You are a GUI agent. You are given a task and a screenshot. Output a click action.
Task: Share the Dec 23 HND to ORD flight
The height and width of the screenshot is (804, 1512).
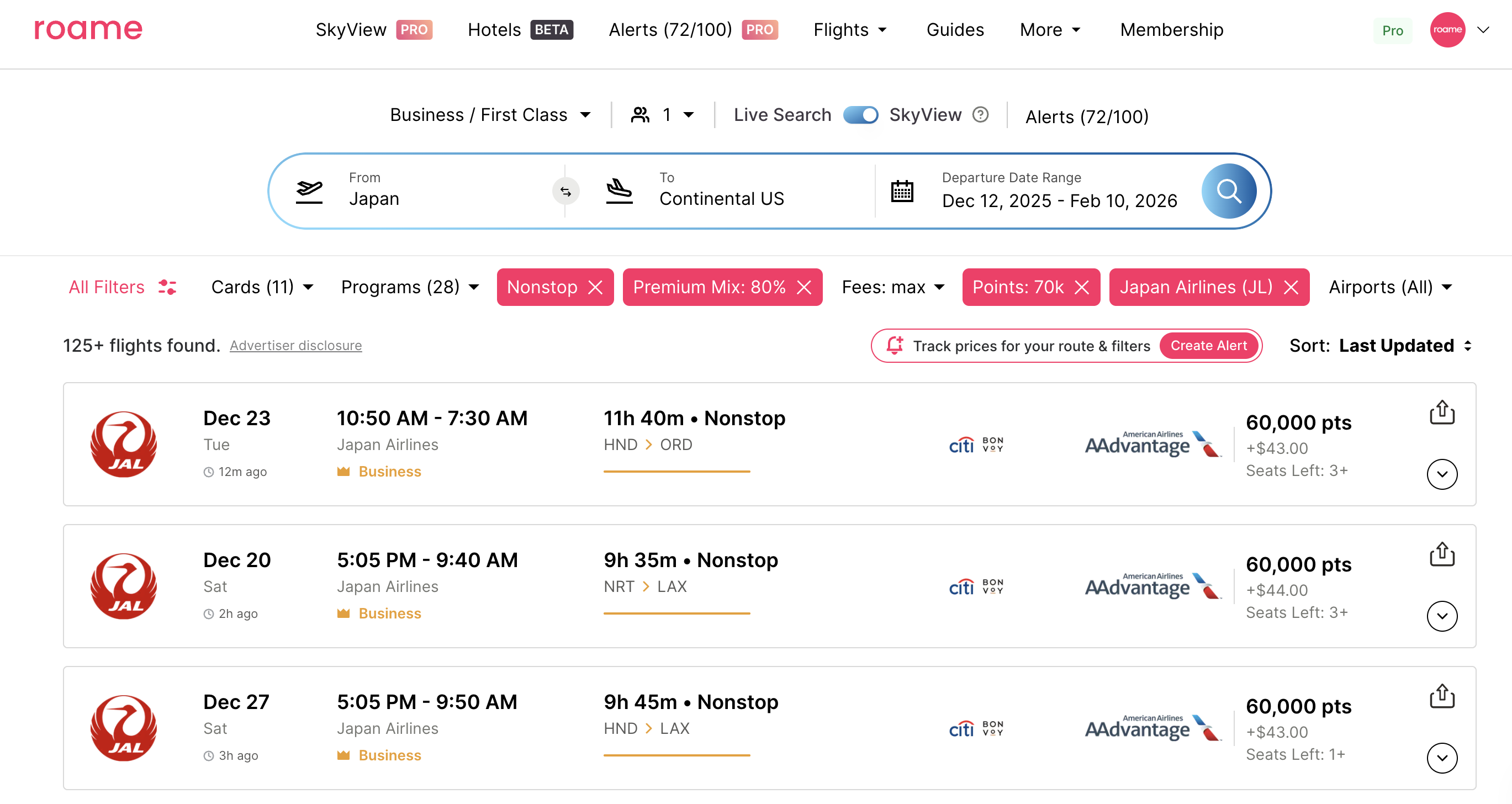pyautogui.click(x=1441, y=412)
